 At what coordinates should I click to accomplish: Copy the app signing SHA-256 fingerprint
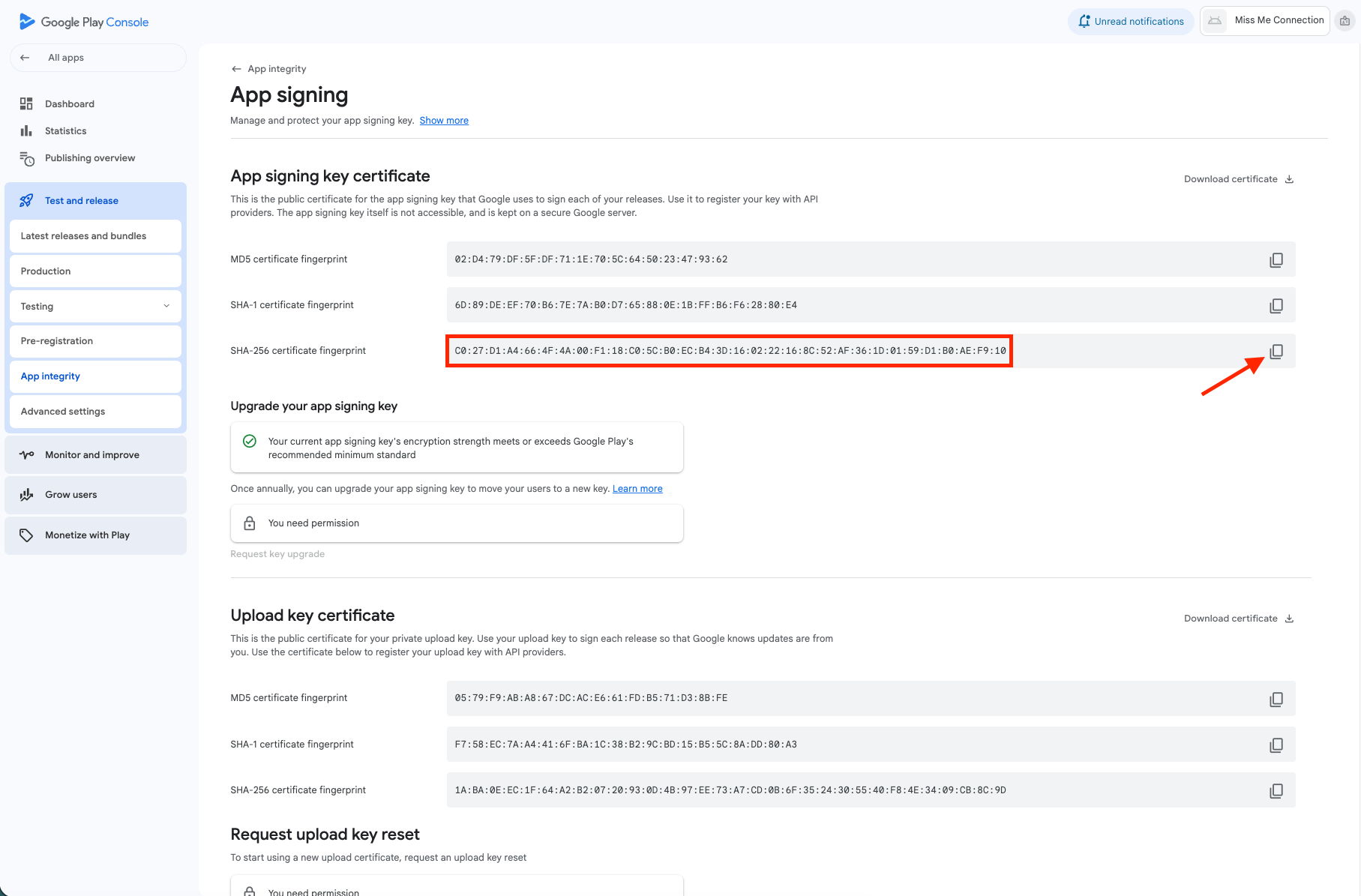[1276, 351]
